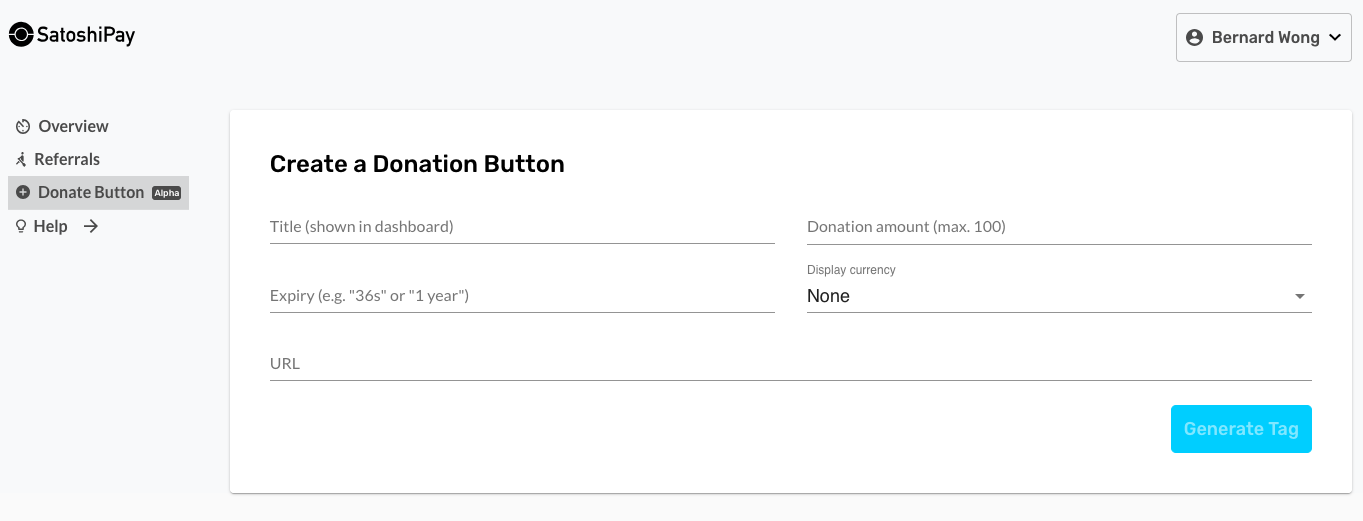The height and width of the screenshot is (521, 1363).
Task: Focus the Title input field
Action: point(521,227)
